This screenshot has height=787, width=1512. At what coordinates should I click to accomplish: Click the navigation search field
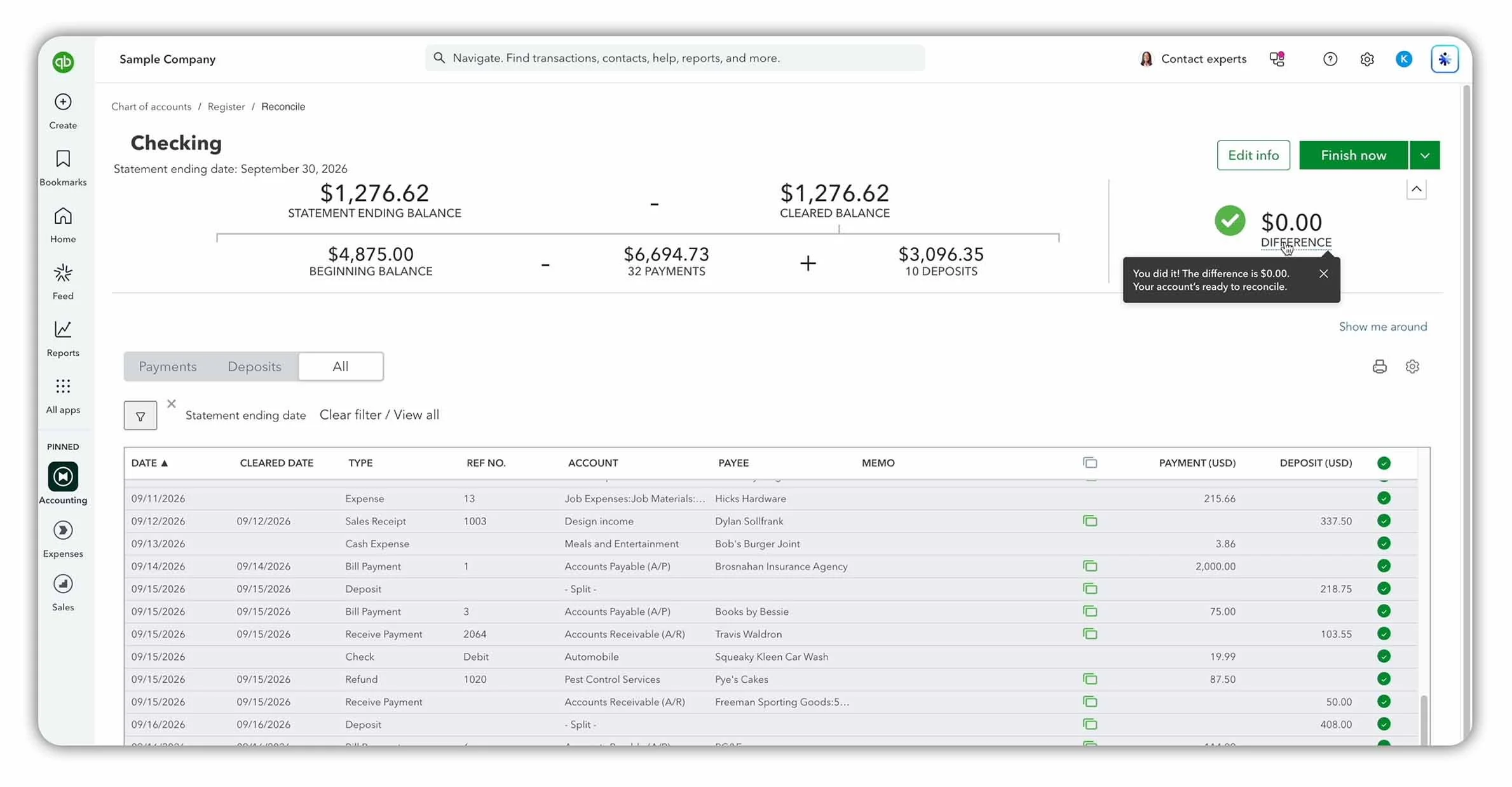point(675,58)
